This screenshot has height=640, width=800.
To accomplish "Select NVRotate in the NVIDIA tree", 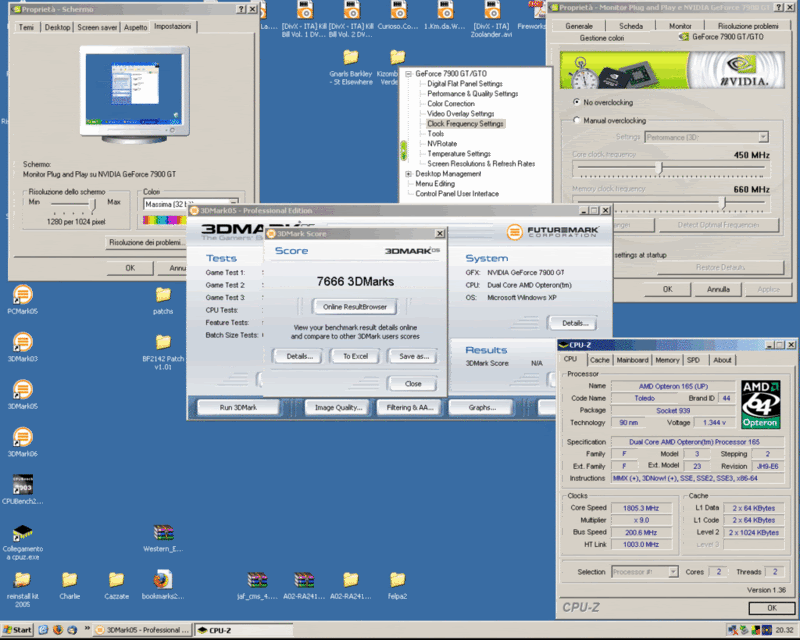I will (442, 143).
